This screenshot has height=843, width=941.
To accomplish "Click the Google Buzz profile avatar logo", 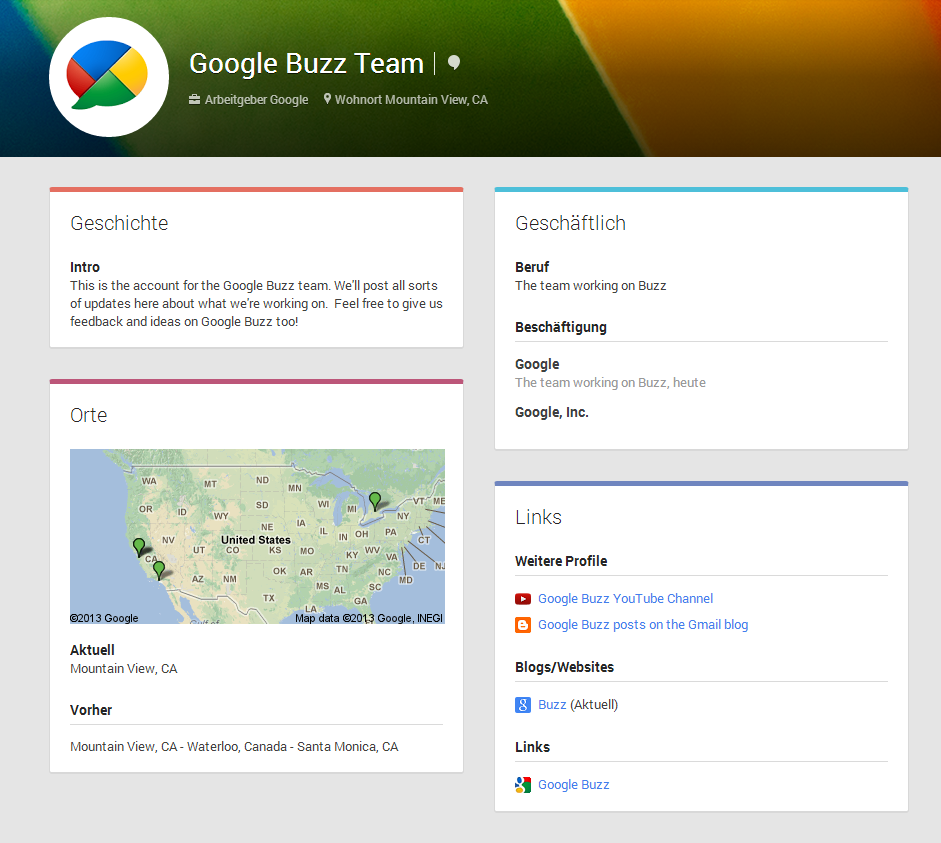I will 109,77.
